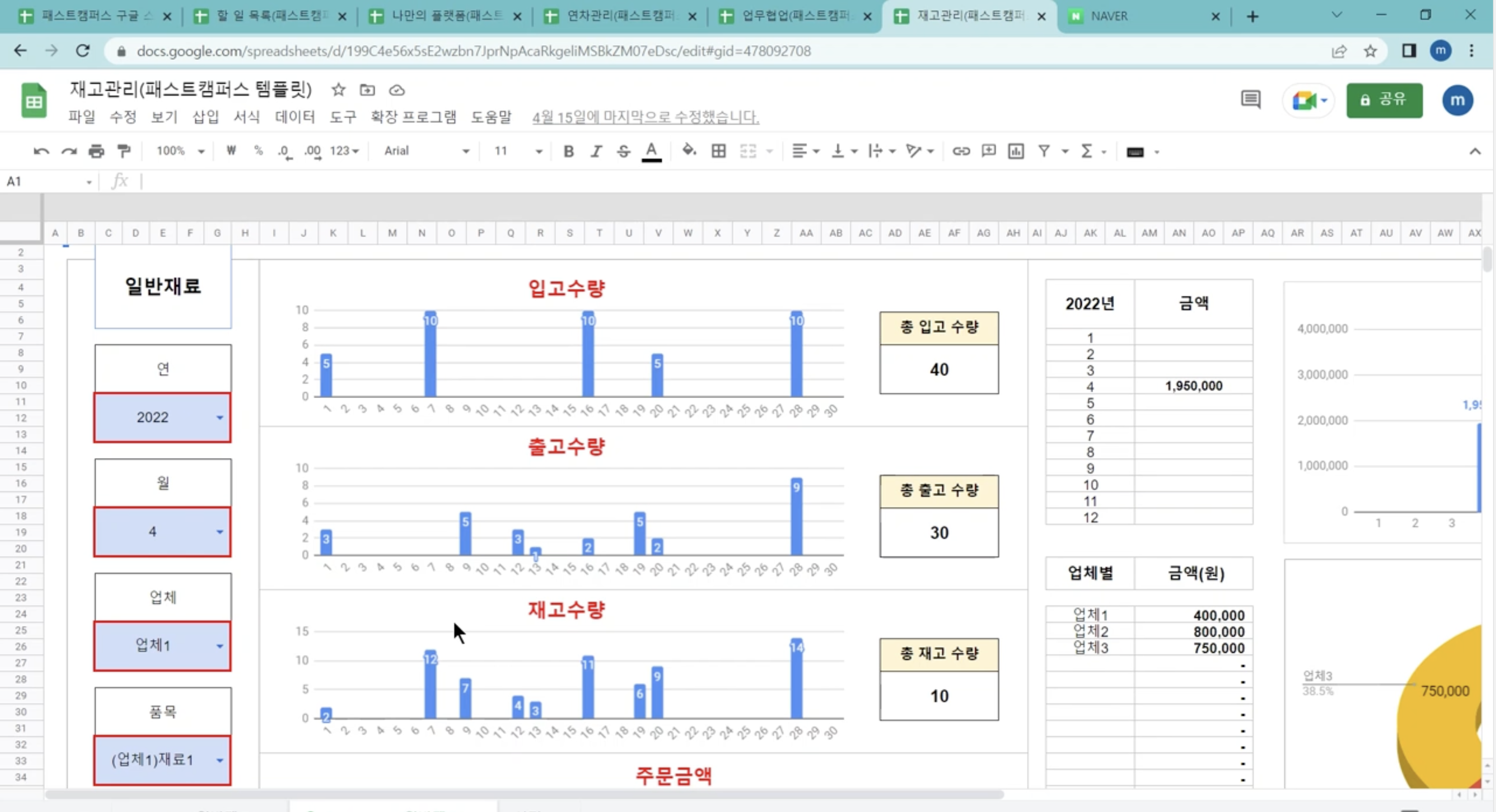This screenshot has width=1496, height=812.
Task: Open the last edit history link
Action: pos(645,116)
